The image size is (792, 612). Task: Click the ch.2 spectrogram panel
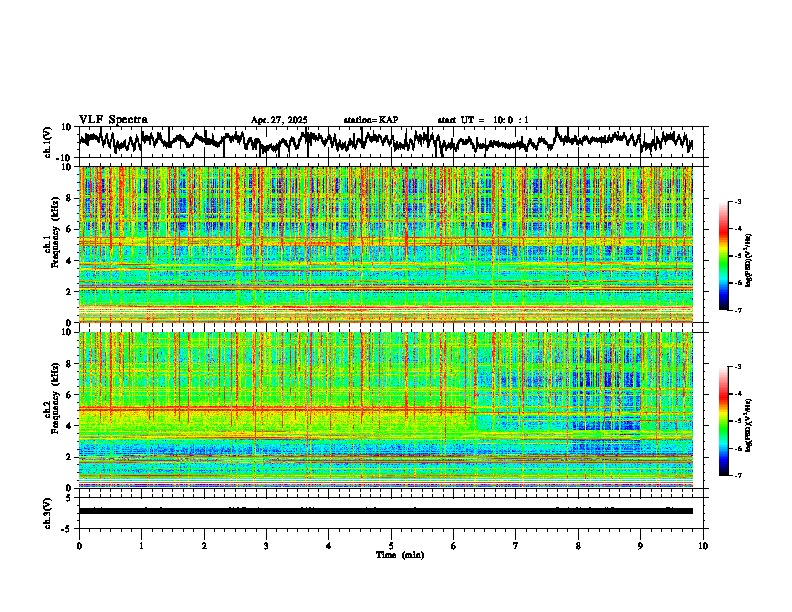pos(386,410)
